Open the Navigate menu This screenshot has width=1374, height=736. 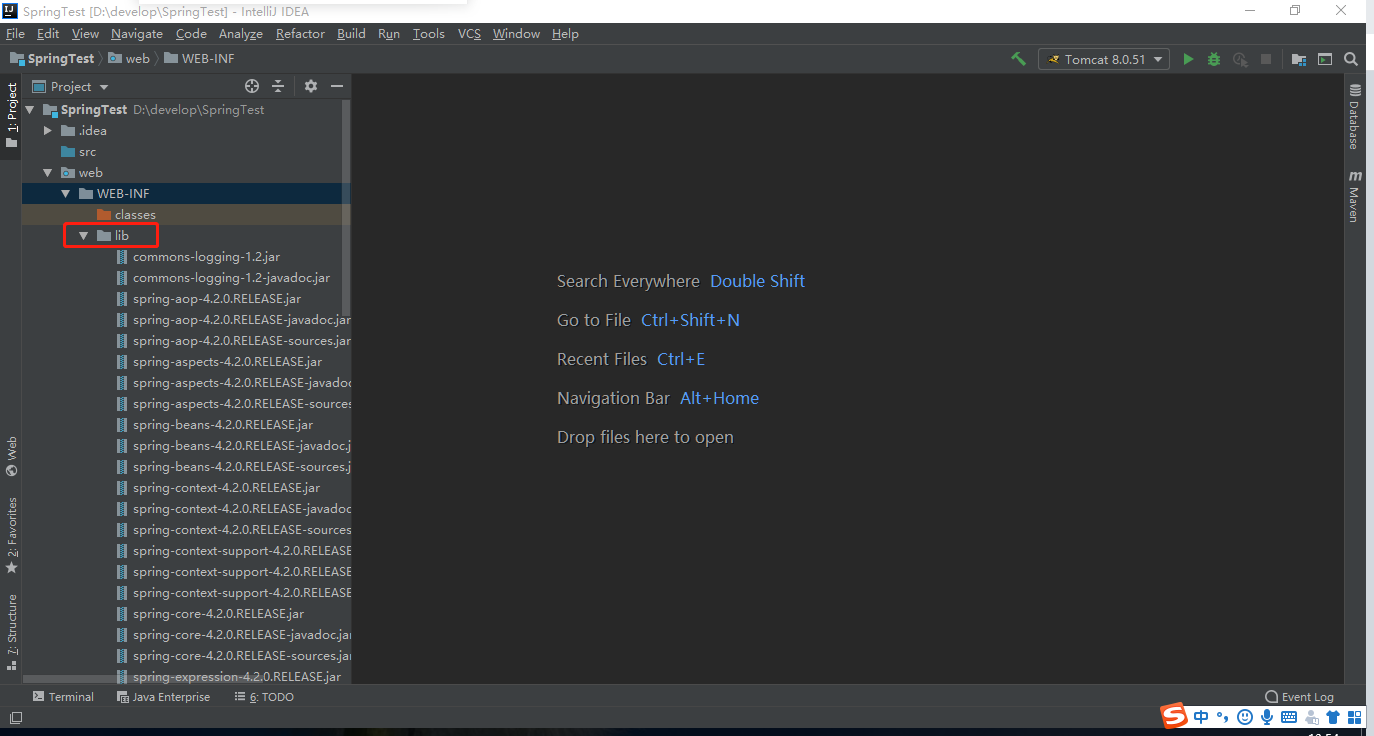tap(137, 34)
